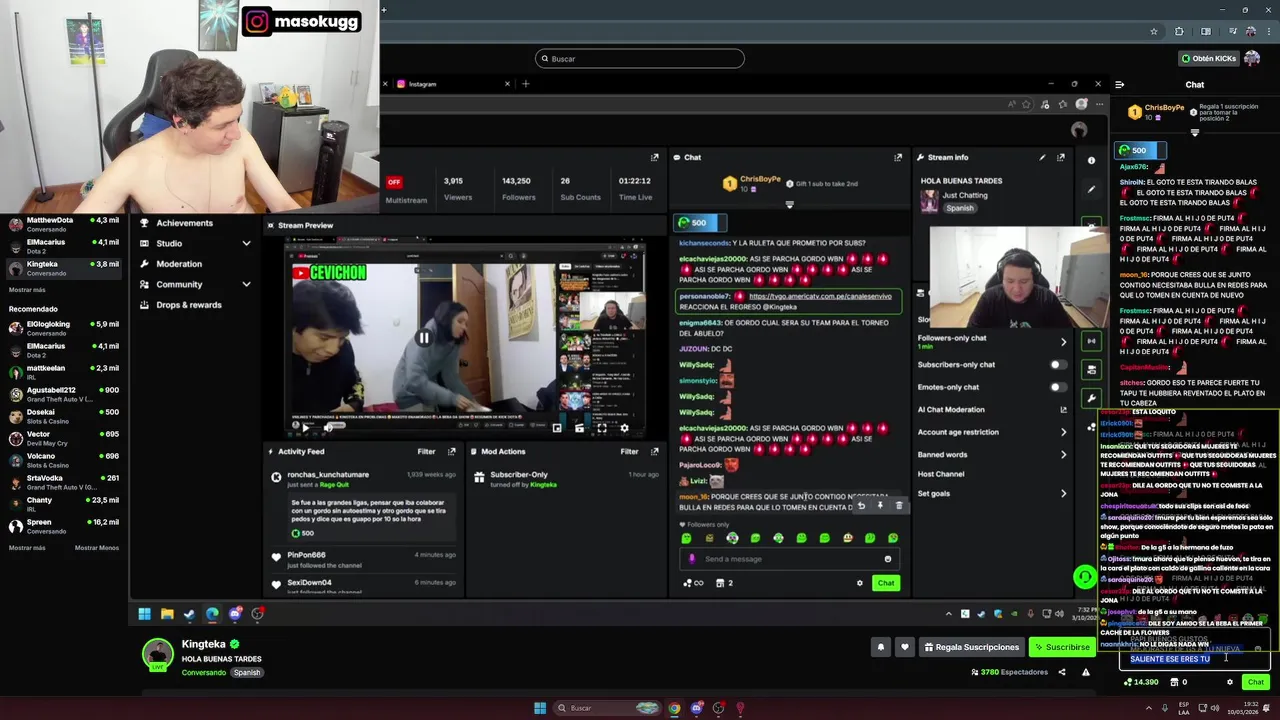The image size is (1280, 720).
Task: Pop out the Stream info panel
Action: (x=1061, y=157)
